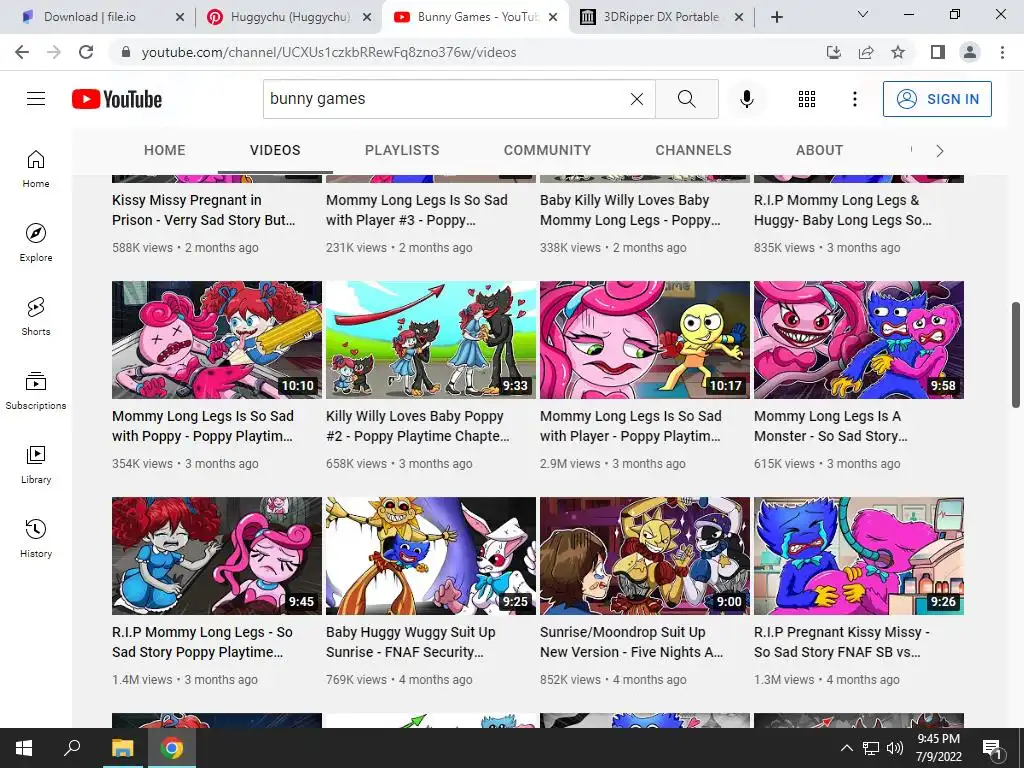Open YouTube settings three-dot menu
Image resolution: width=1024 pixels, height=768 pixels.
point(854,99)
